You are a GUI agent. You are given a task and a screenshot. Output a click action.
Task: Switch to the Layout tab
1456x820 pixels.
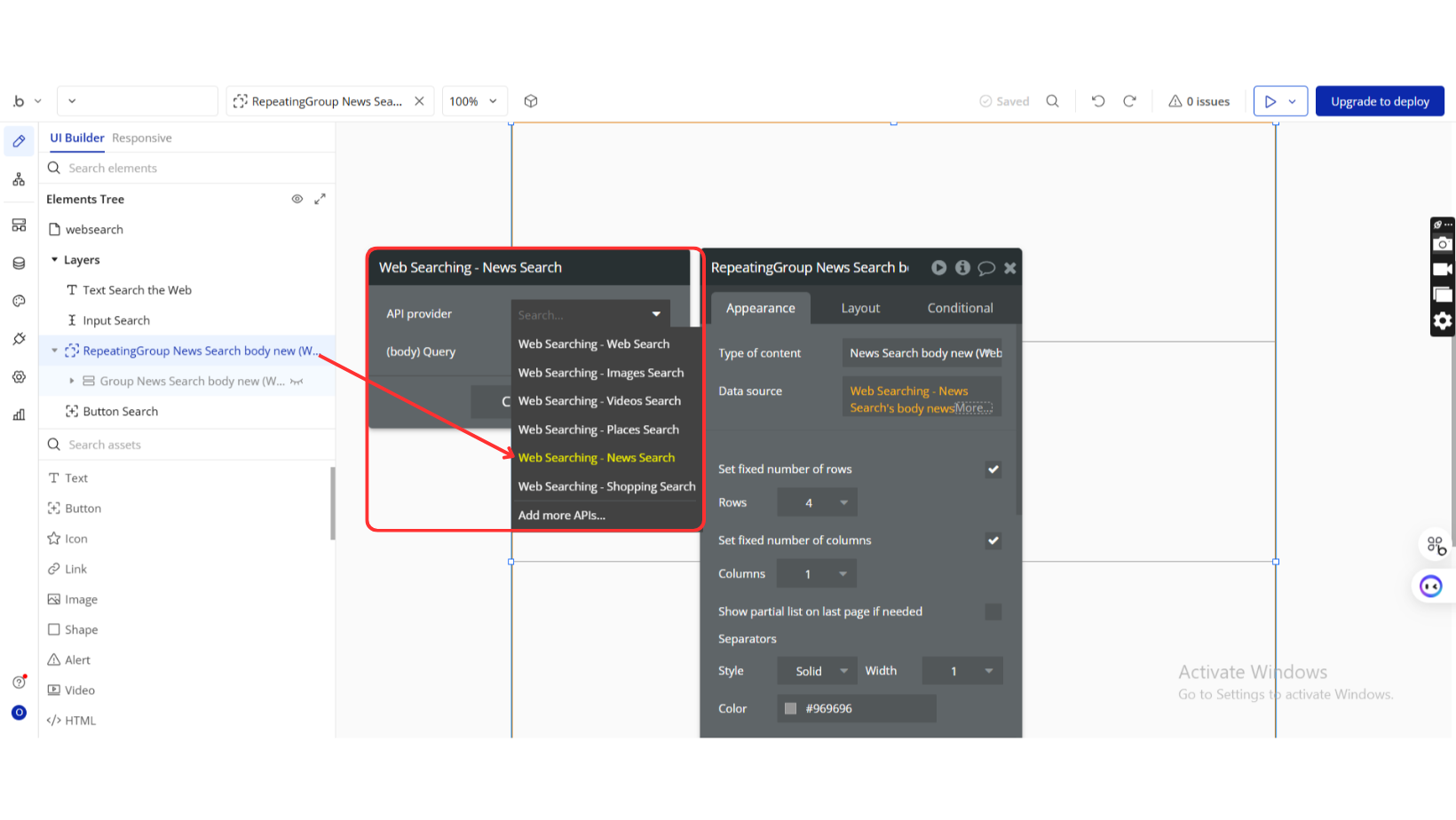click(x=860, y=308)
